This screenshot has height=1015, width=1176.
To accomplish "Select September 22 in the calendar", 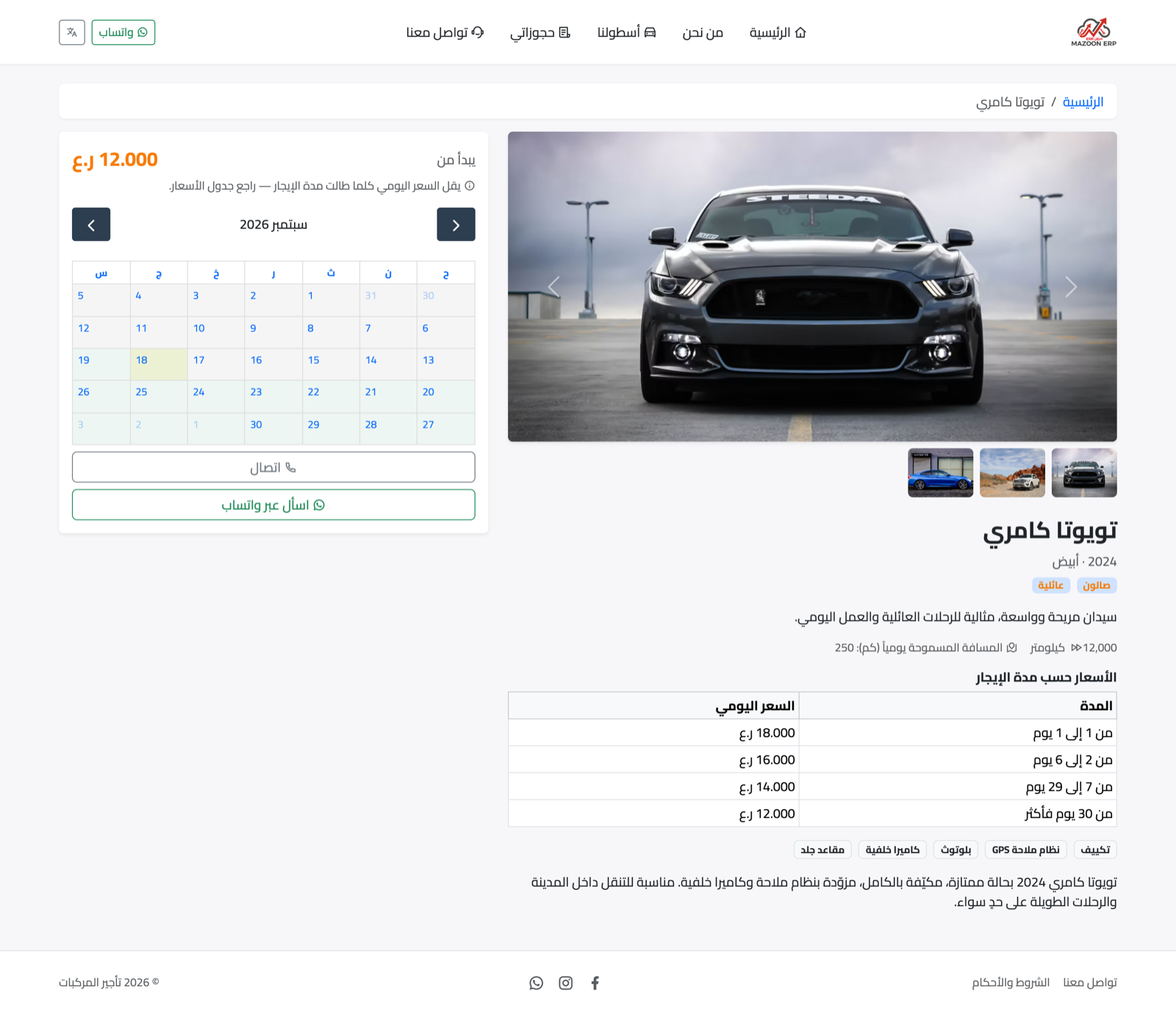I will (x=331, y=396).
